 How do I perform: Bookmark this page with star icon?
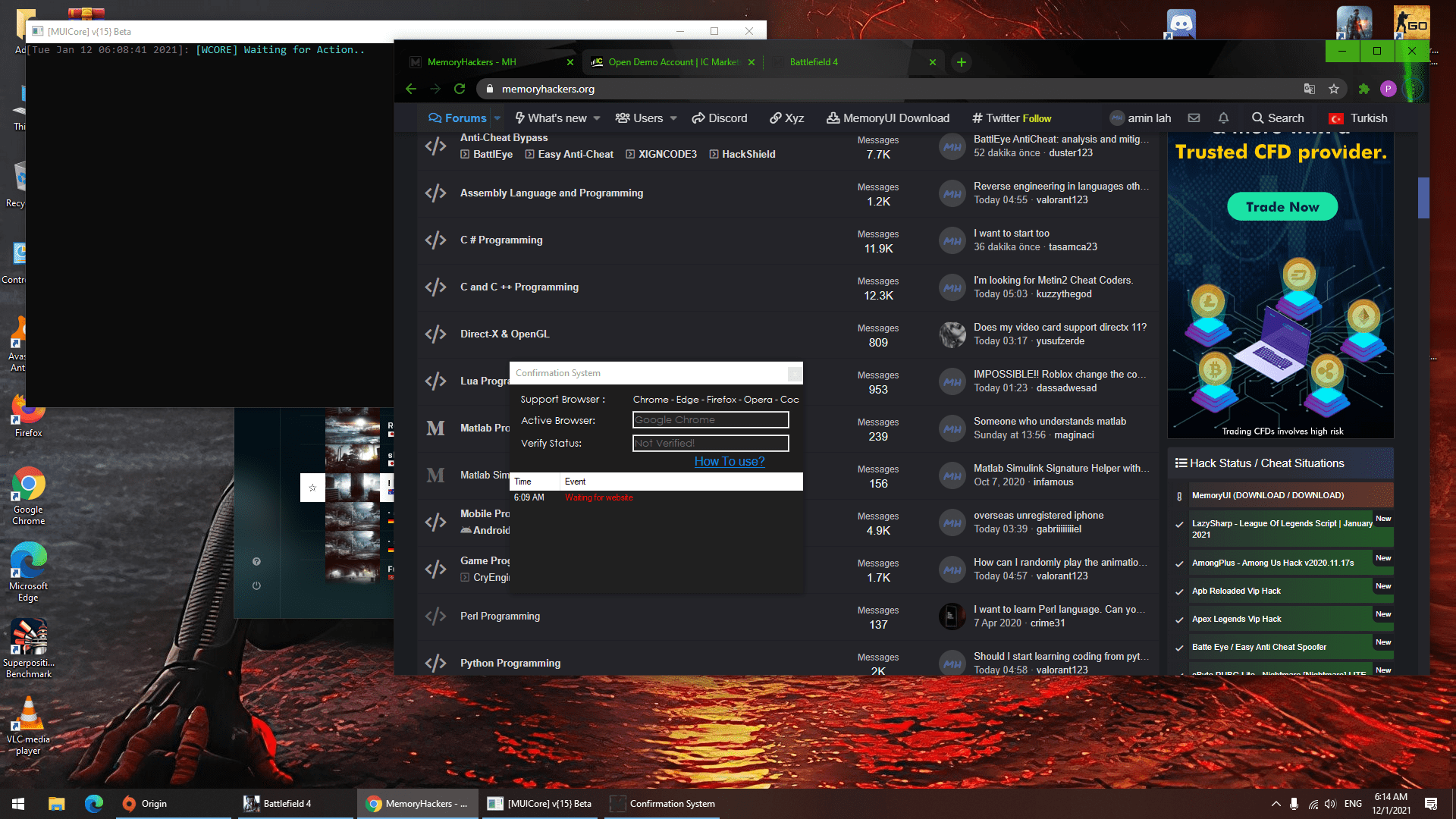point(1334,89)
